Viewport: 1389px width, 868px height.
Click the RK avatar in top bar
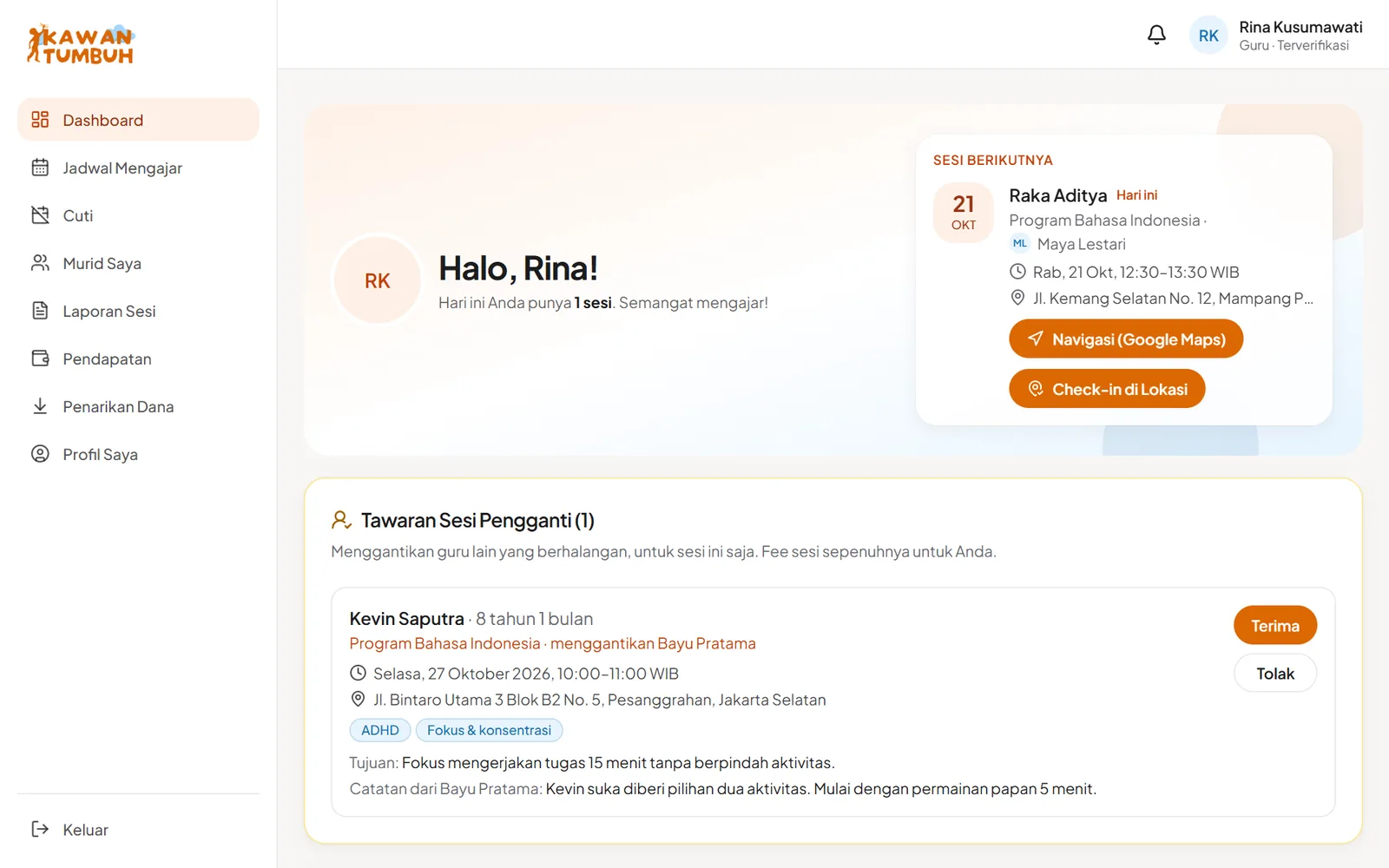coord(1208,36)
